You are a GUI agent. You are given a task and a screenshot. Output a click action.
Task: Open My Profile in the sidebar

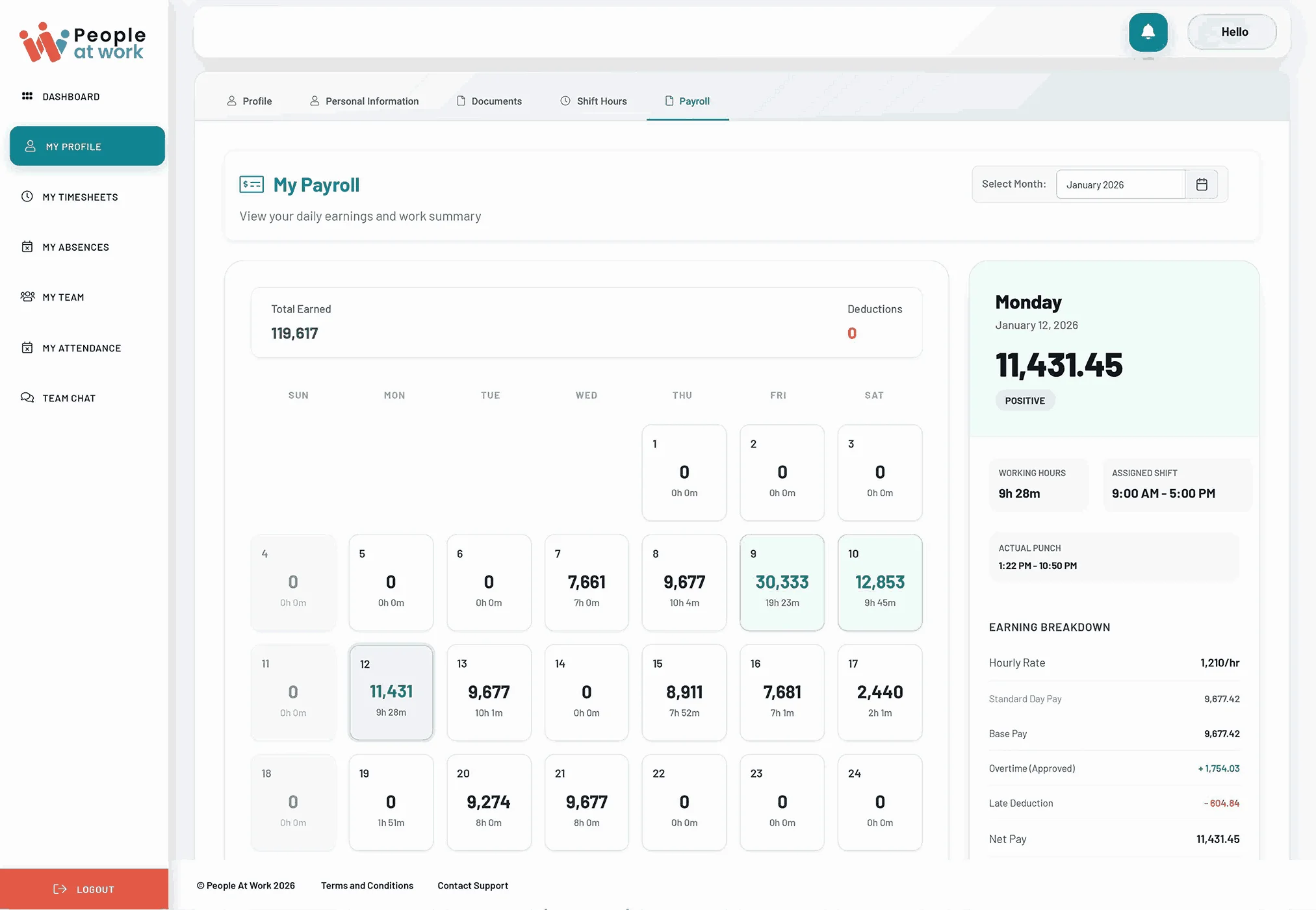pyautogui.click(x=87, y=146)
